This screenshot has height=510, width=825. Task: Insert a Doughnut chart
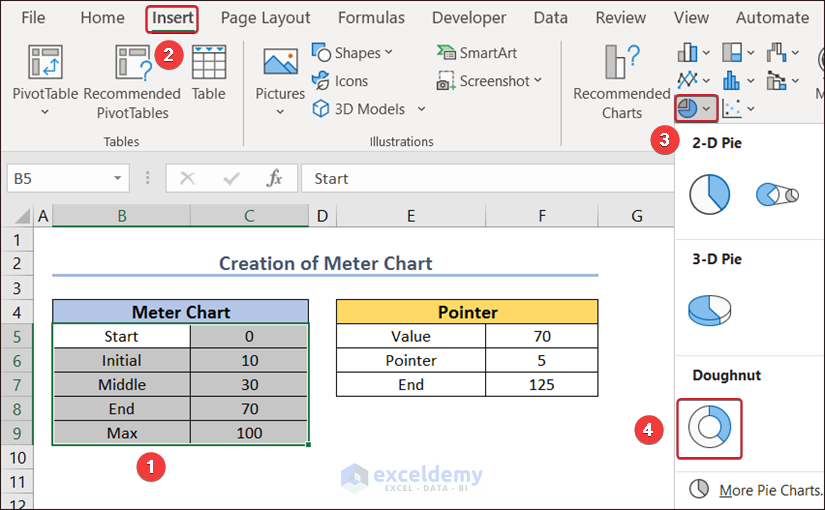709,428
